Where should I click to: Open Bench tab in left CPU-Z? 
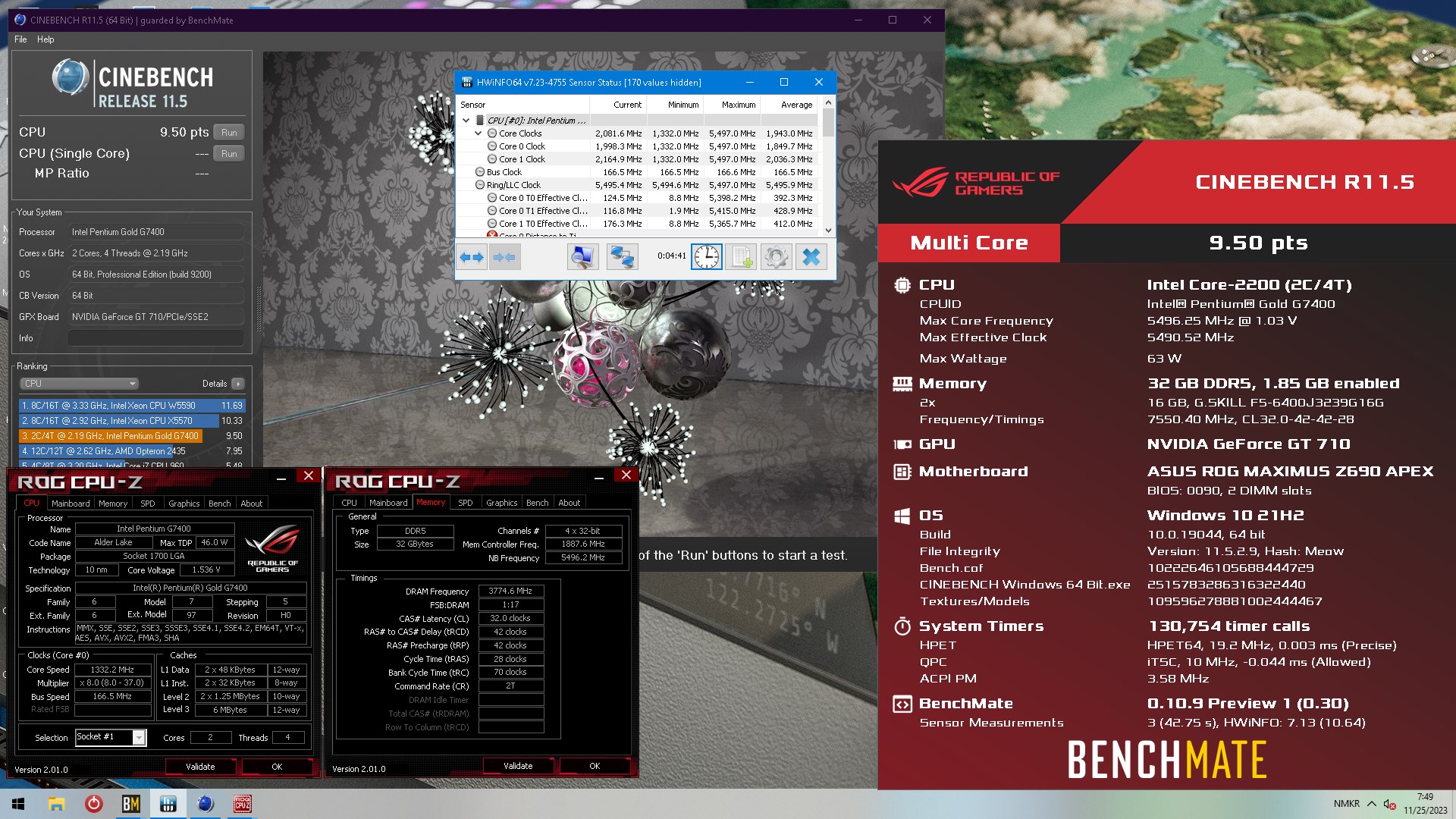220,504
